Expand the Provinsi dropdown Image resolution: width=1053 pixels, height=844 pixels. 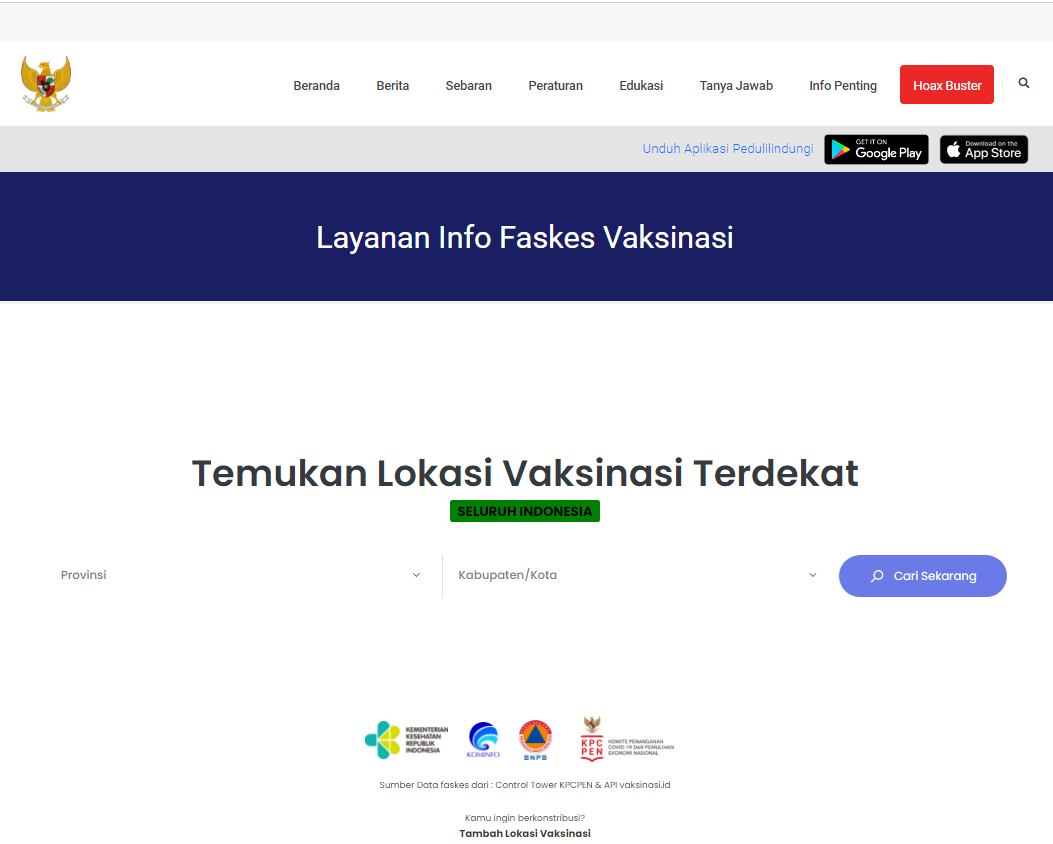click(x=240, y=575)
